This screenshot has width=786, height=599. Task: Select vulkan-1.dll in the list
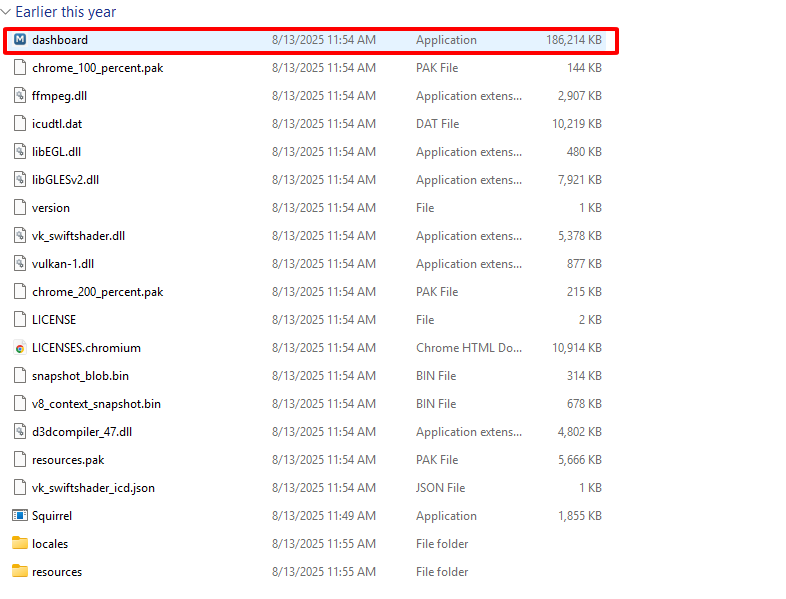pyautogui.click(x=63, y=264)
